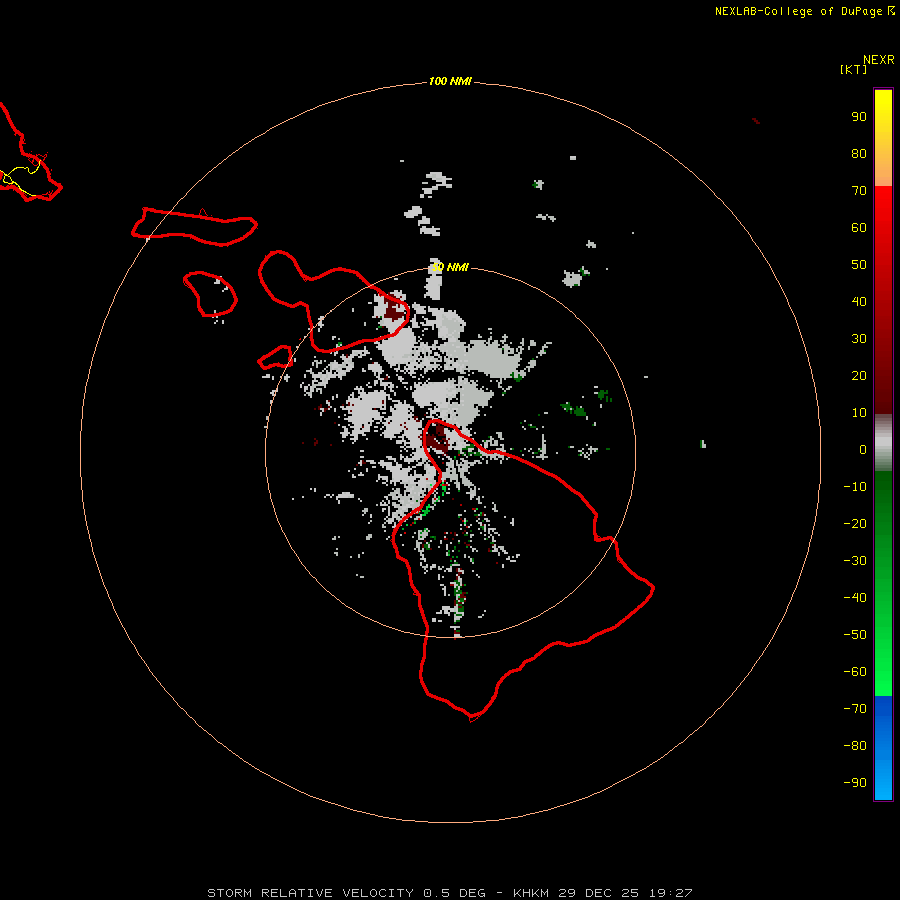Click the 10 value on velocity scale
Screen dimensions: 900x900
(859, 413)
